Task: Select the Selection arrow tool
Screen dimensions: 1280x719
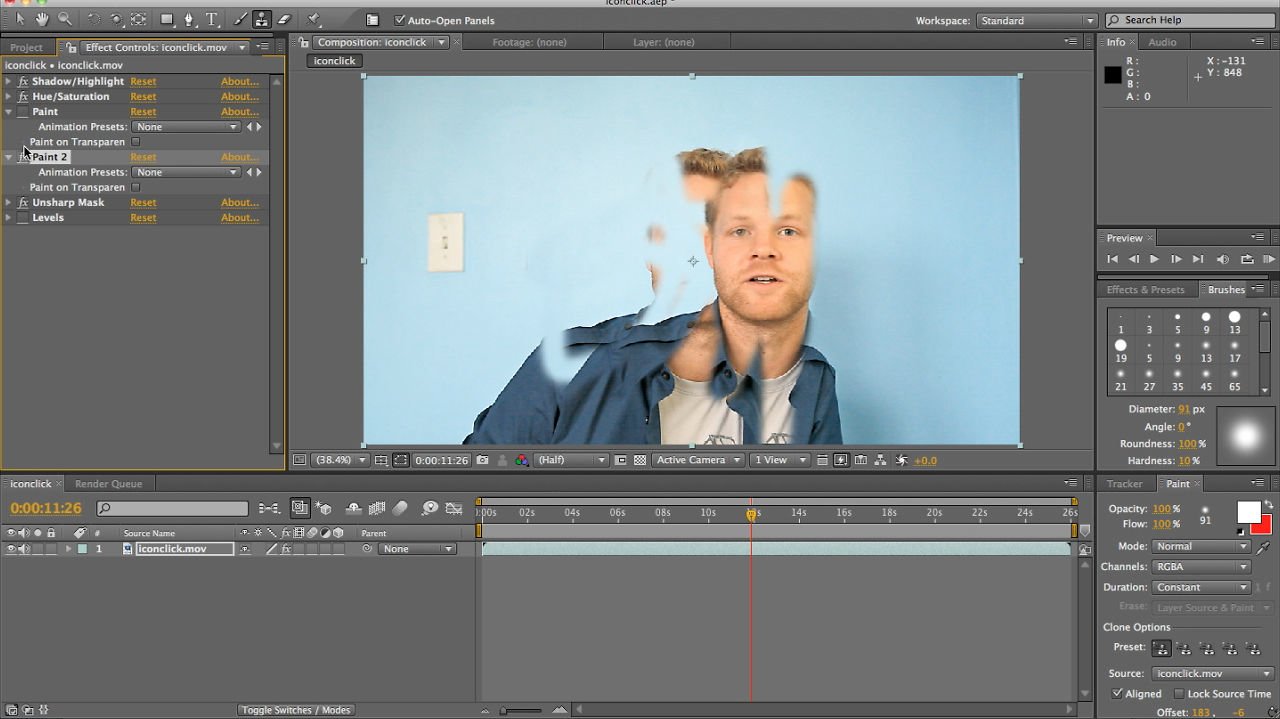Action: click(19, 19)
